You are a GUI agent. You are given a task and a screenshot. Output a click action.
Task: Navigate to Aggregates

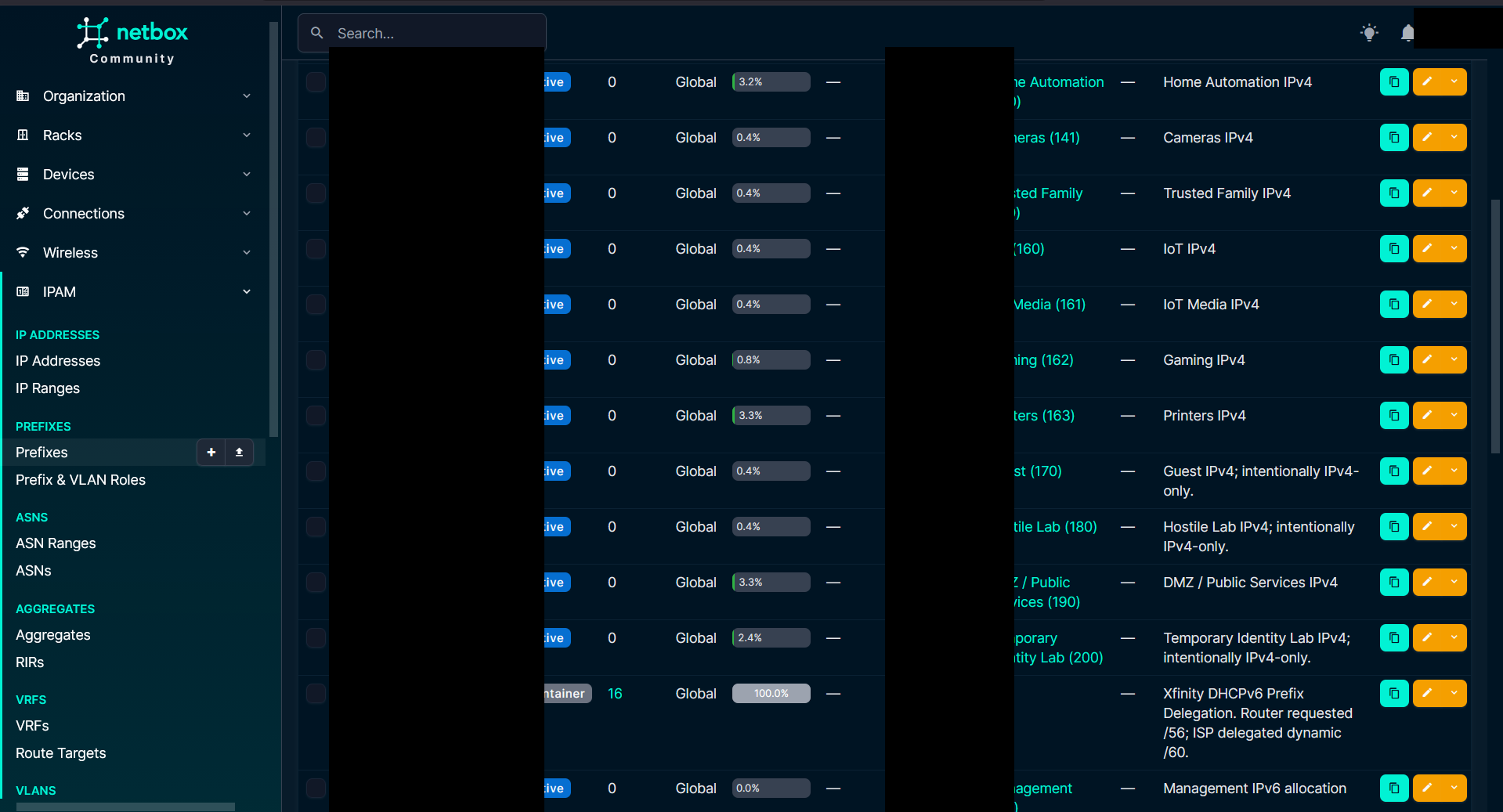tap(53, 635)
